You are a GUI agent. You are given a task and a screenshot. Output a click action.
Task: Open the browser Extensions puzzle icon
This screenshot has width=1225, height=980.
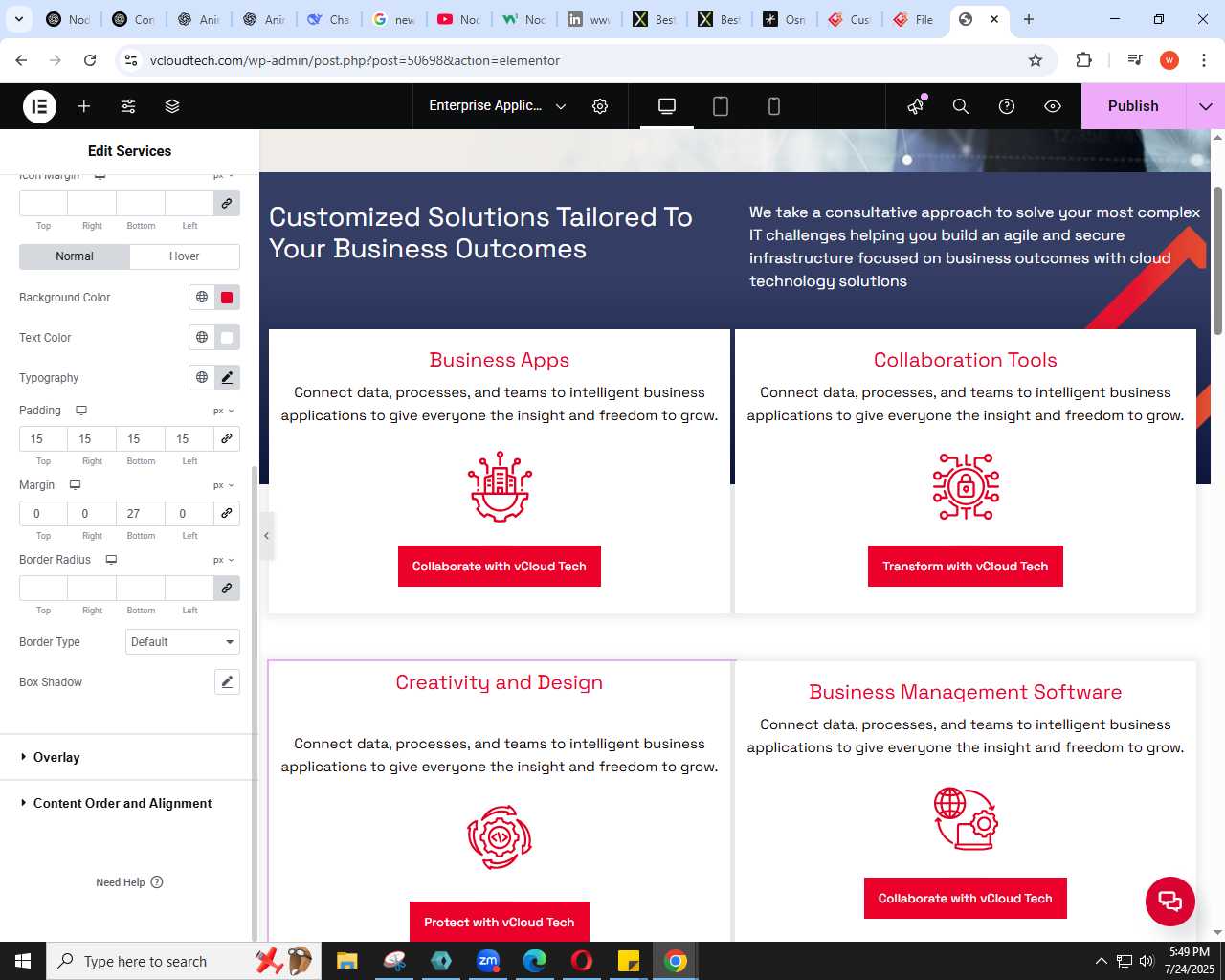pos(1084,60)
